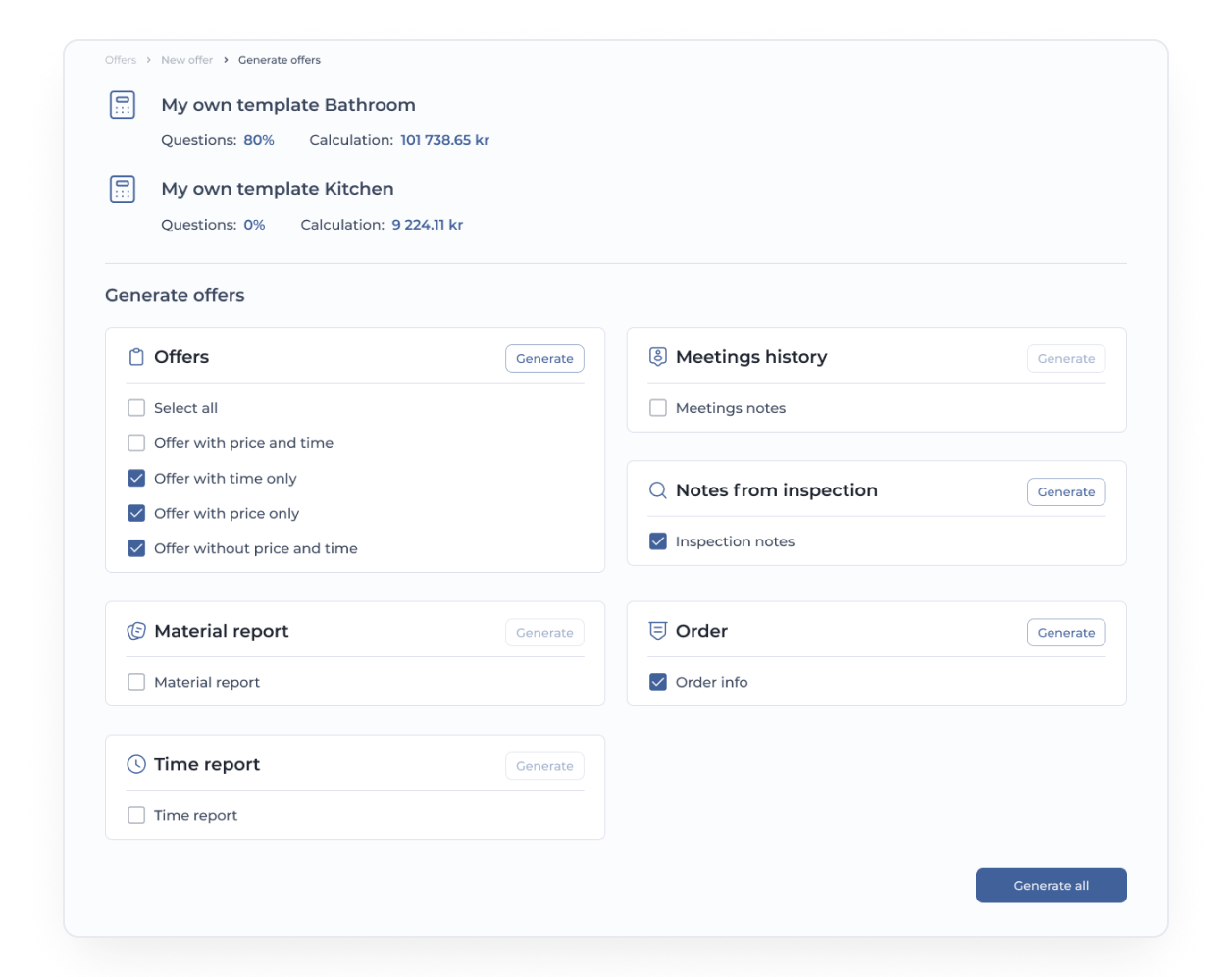Click the Order shield icon
The height and width of the screenshot is (977, 1232).
tap(658, 631)
